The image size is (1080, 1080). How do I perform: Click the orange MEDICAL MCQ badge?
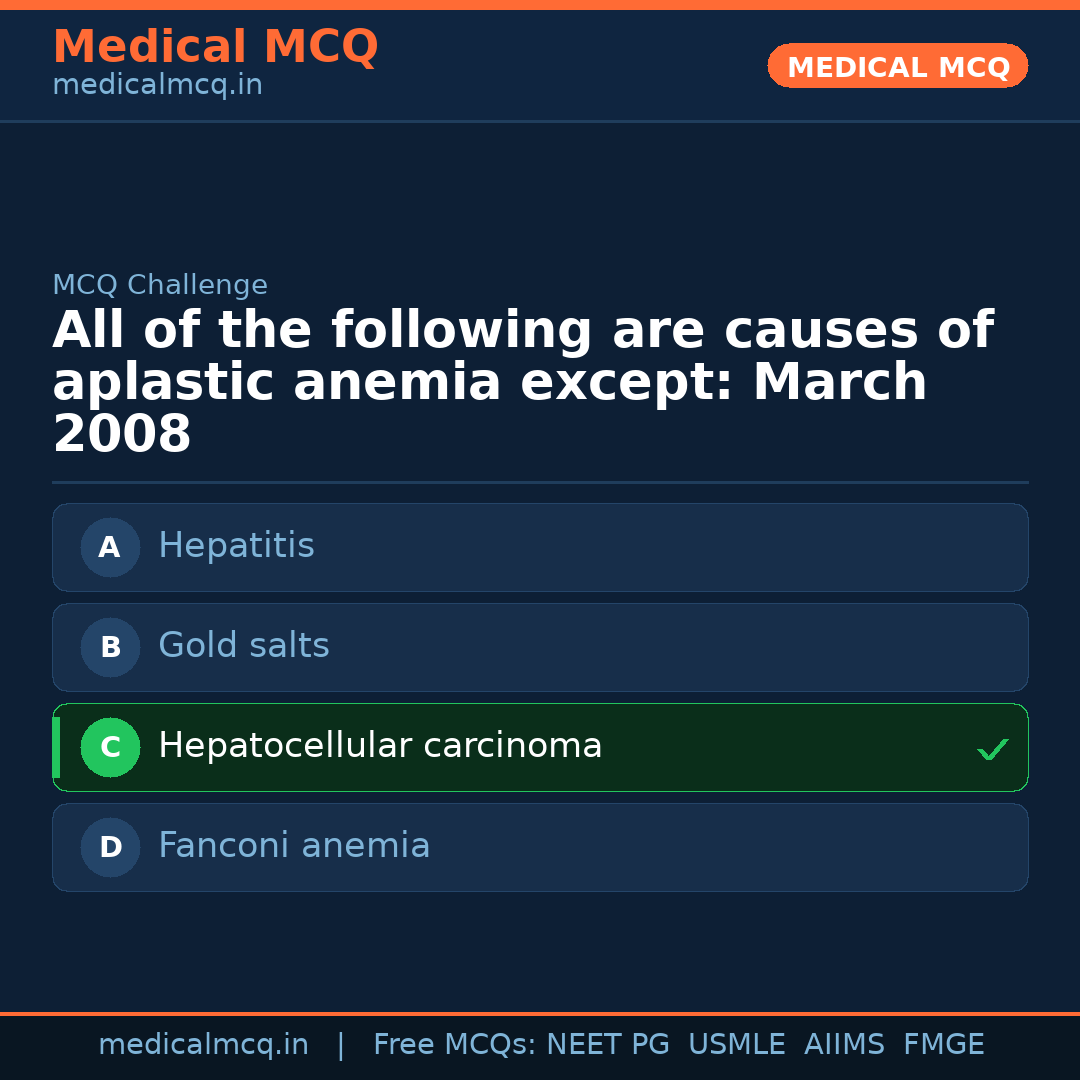tap(897, 67)
